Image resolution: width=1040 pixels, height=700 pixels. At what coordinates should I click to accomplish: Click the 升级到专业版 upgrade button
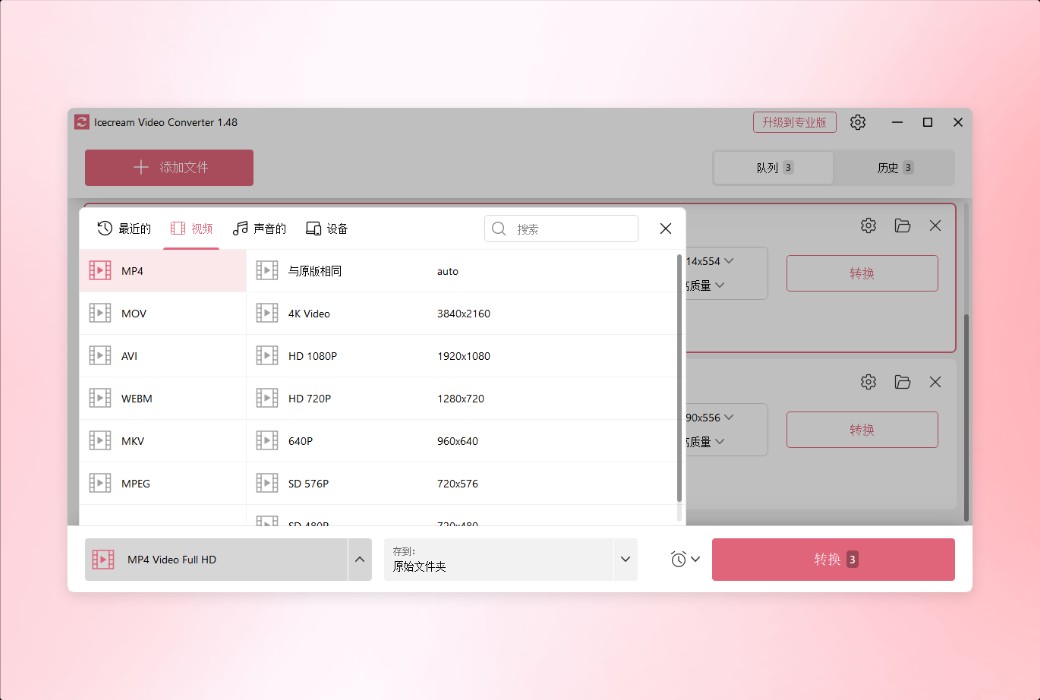click(x=793, y=121)
